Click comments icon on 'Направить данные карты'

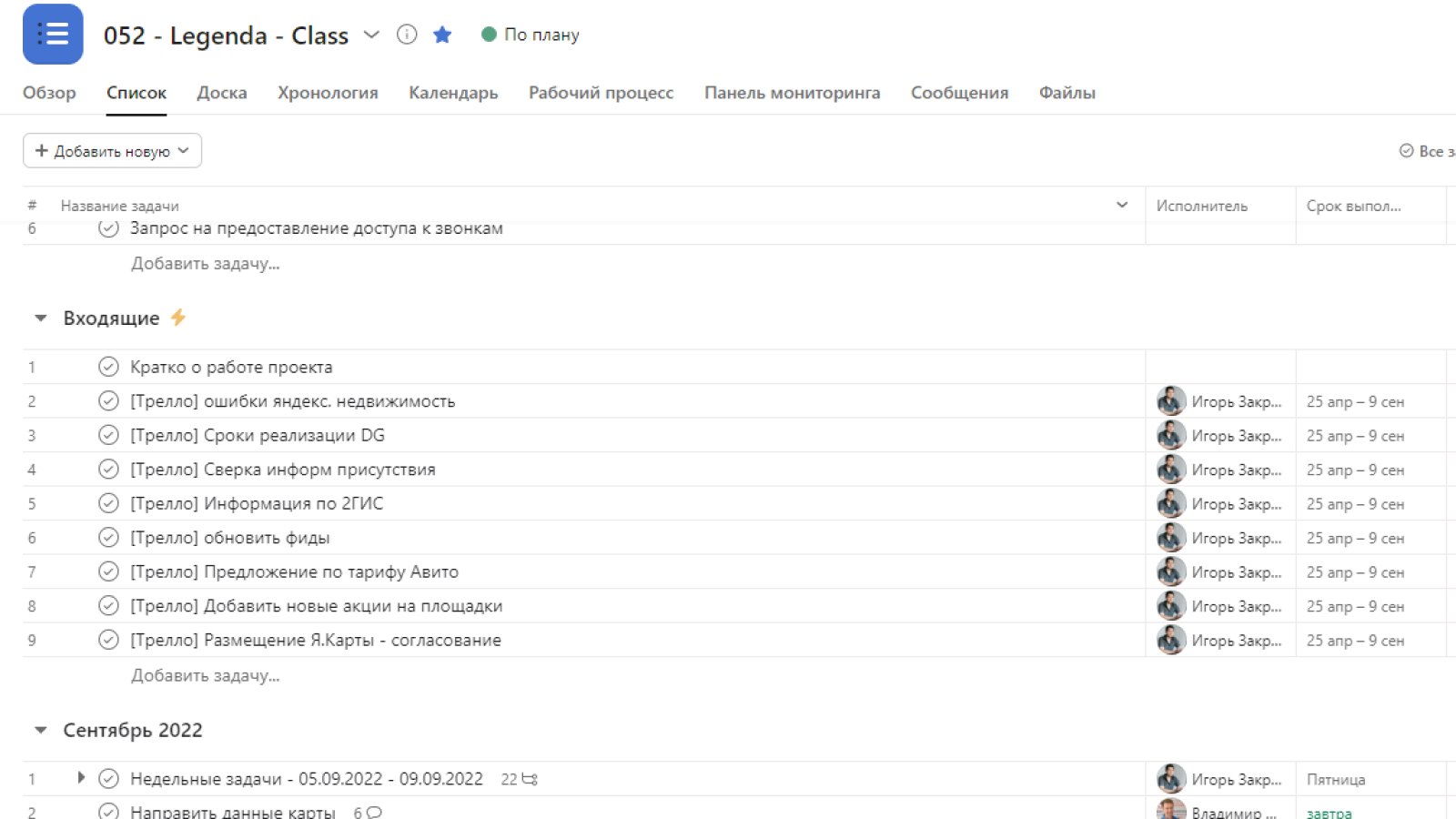[373, 812]
